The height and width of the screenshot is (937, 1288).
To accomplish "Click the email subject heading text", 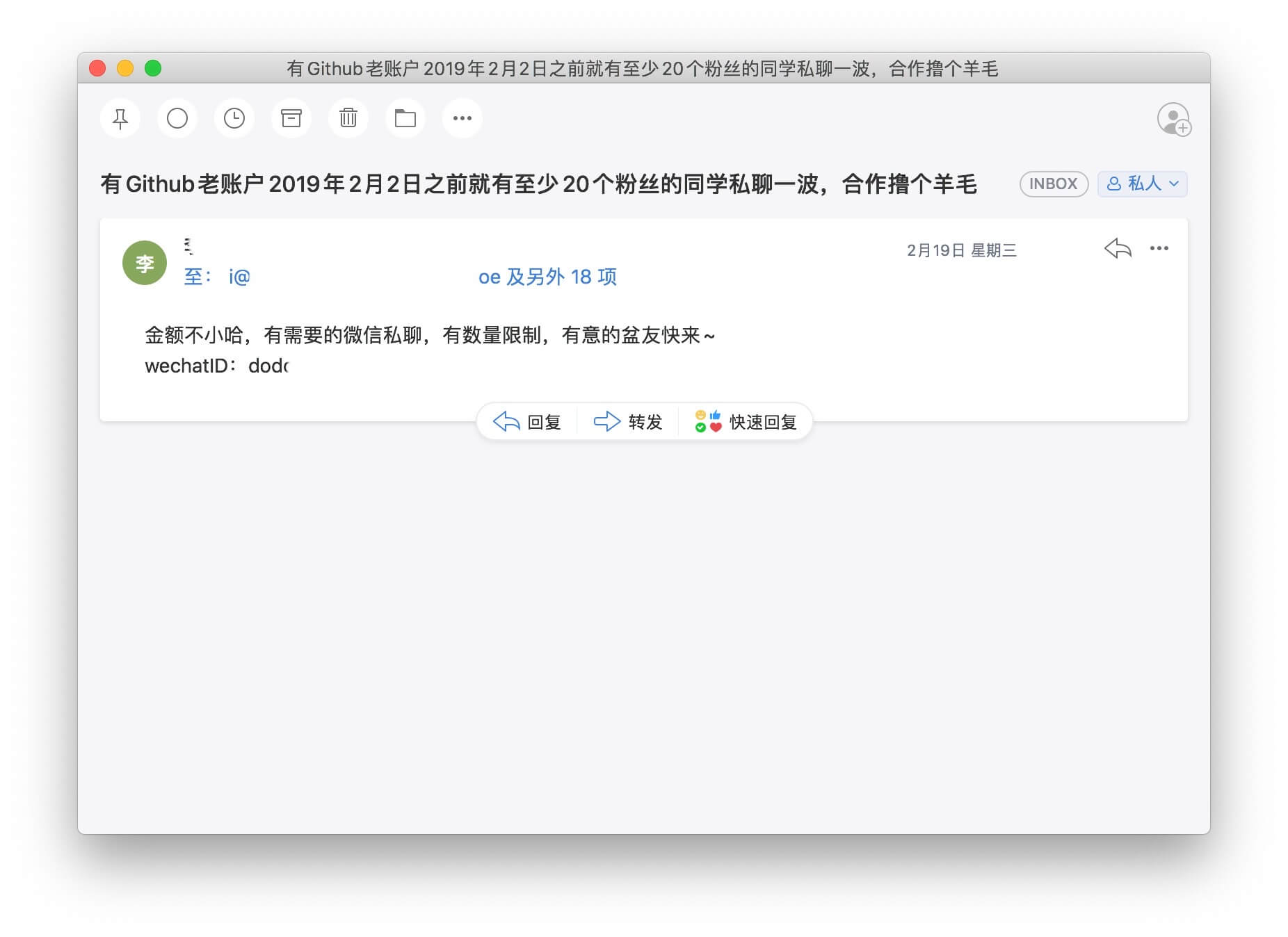I will tap(538, 184).
